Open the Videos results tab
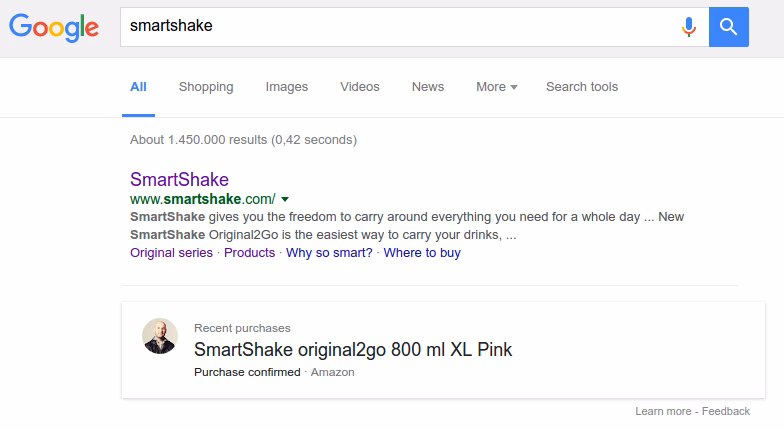Screen dimensions: 784x430 click(360, 87)
